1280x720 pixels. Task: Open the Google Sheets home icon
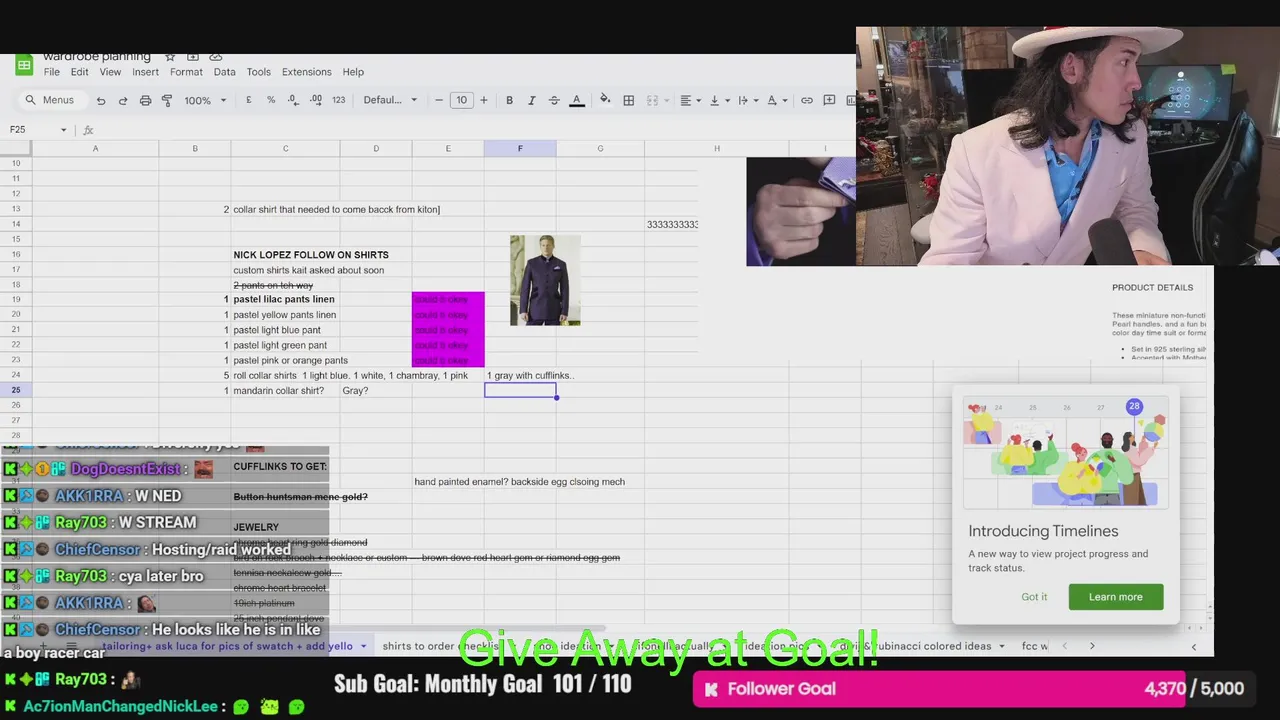pos(23,66)
